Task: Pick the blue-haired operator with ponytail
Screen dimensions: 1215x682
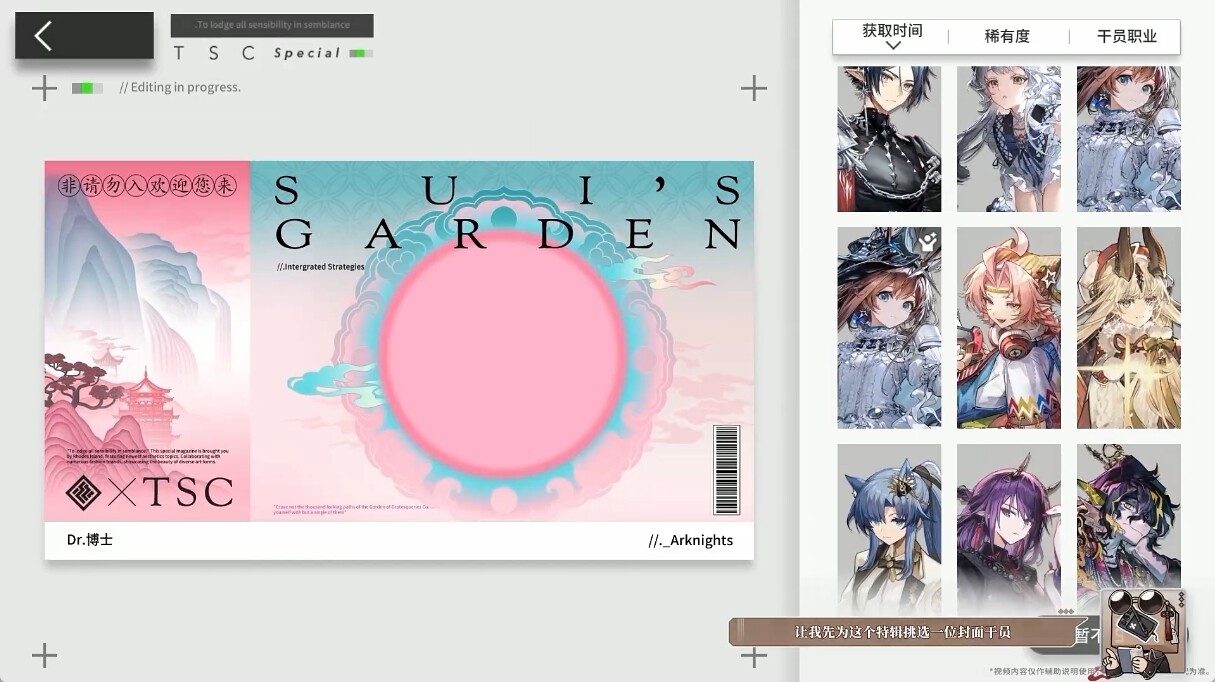Action: point(889,528)
